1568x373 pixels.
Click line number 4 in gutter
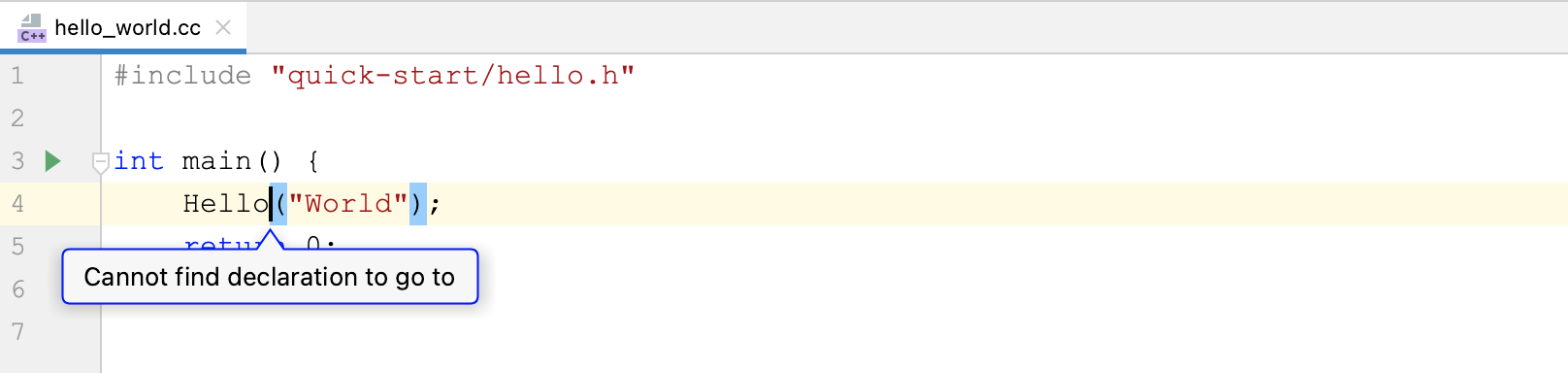(x=17, y=204)
